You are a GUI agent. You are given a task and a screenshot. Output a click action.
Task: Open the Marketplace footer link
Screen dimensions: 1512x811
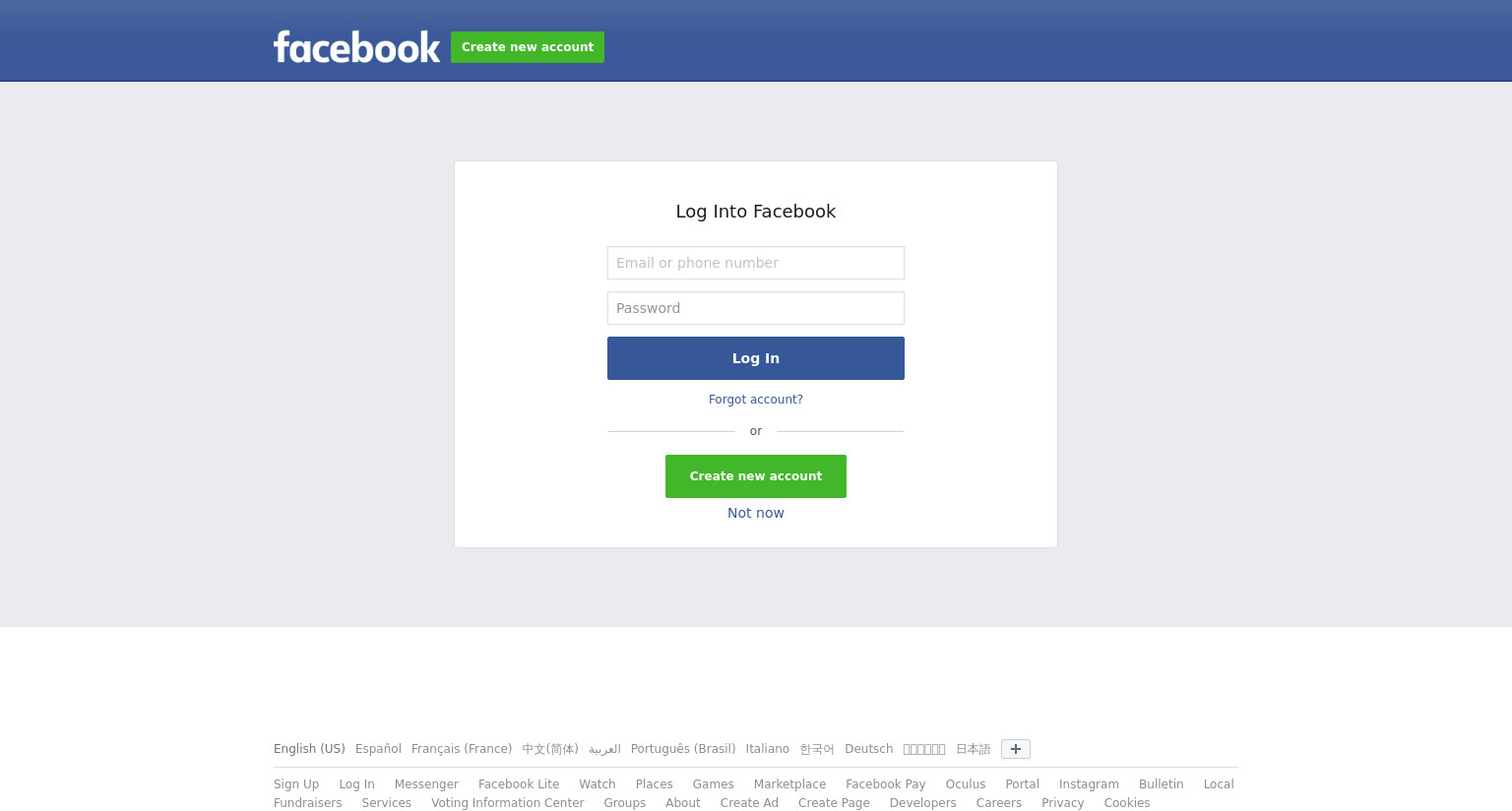[789, 784]
